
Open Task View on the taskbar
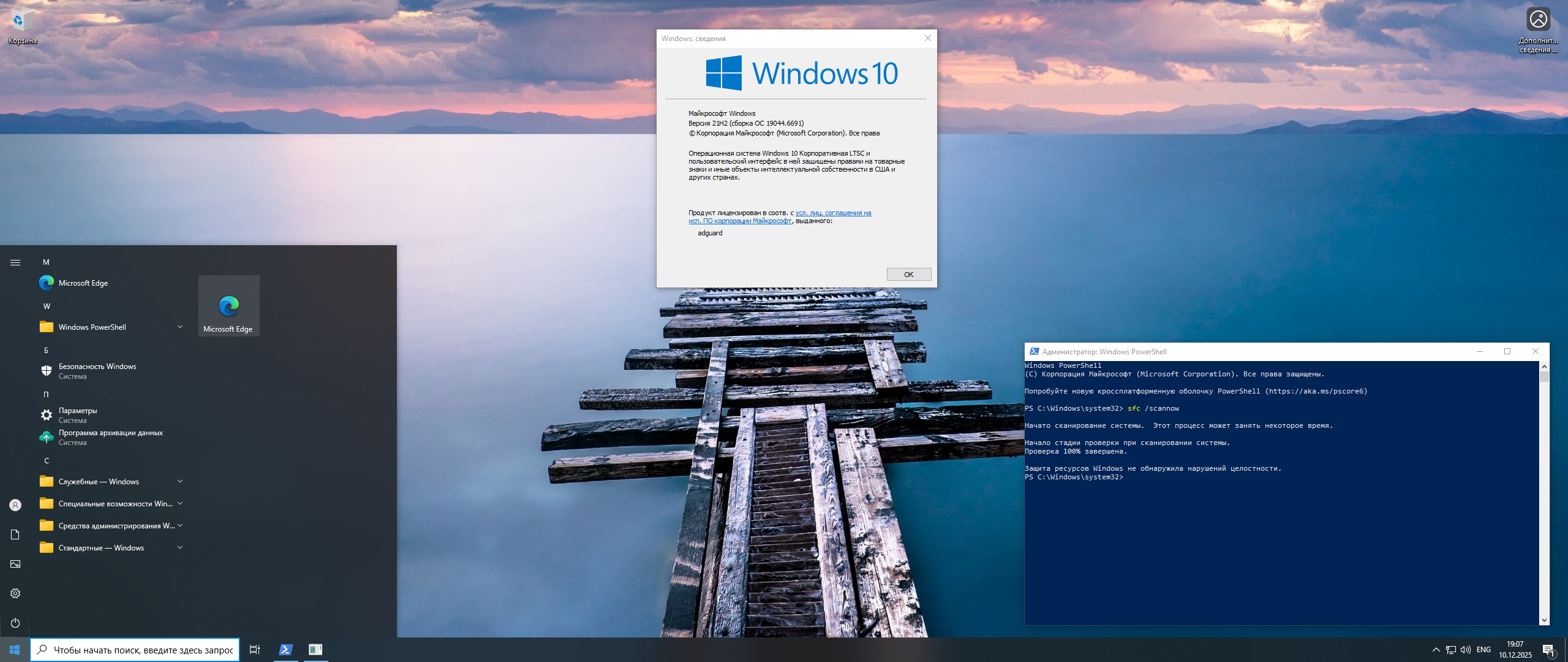[x=255, y=650]
